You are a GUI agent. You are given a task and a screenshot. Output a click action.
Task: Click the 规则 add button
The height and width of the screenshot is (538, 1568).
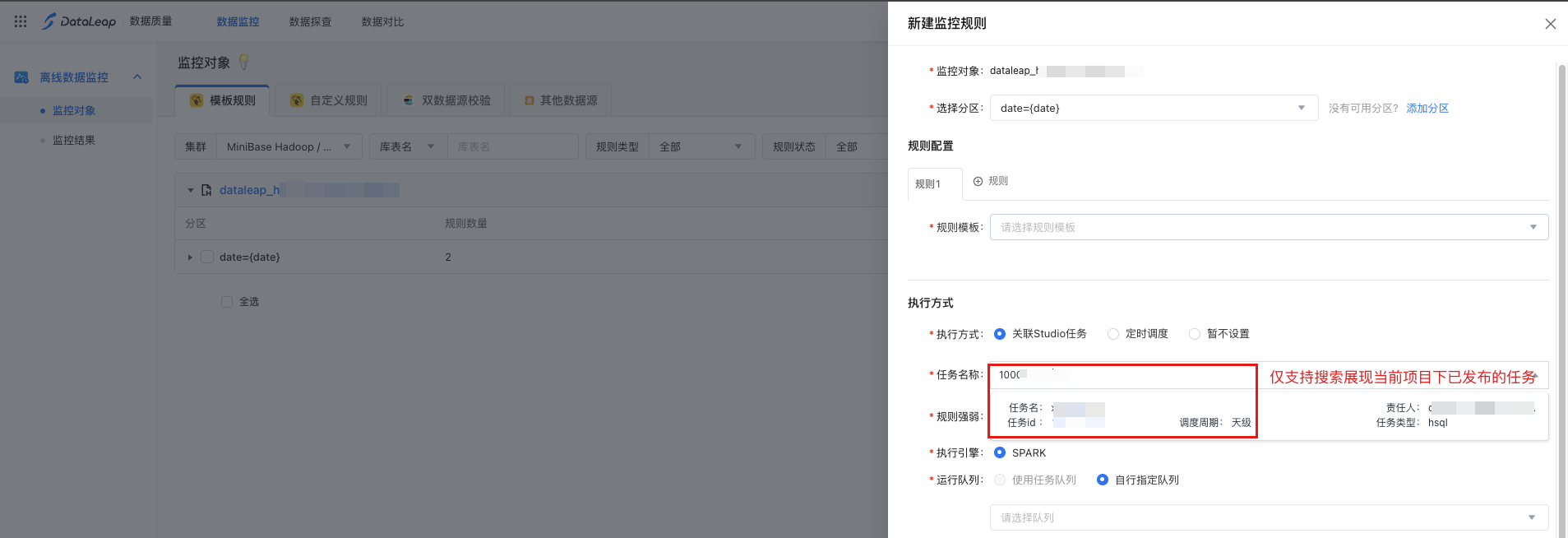tap(991, 181)
